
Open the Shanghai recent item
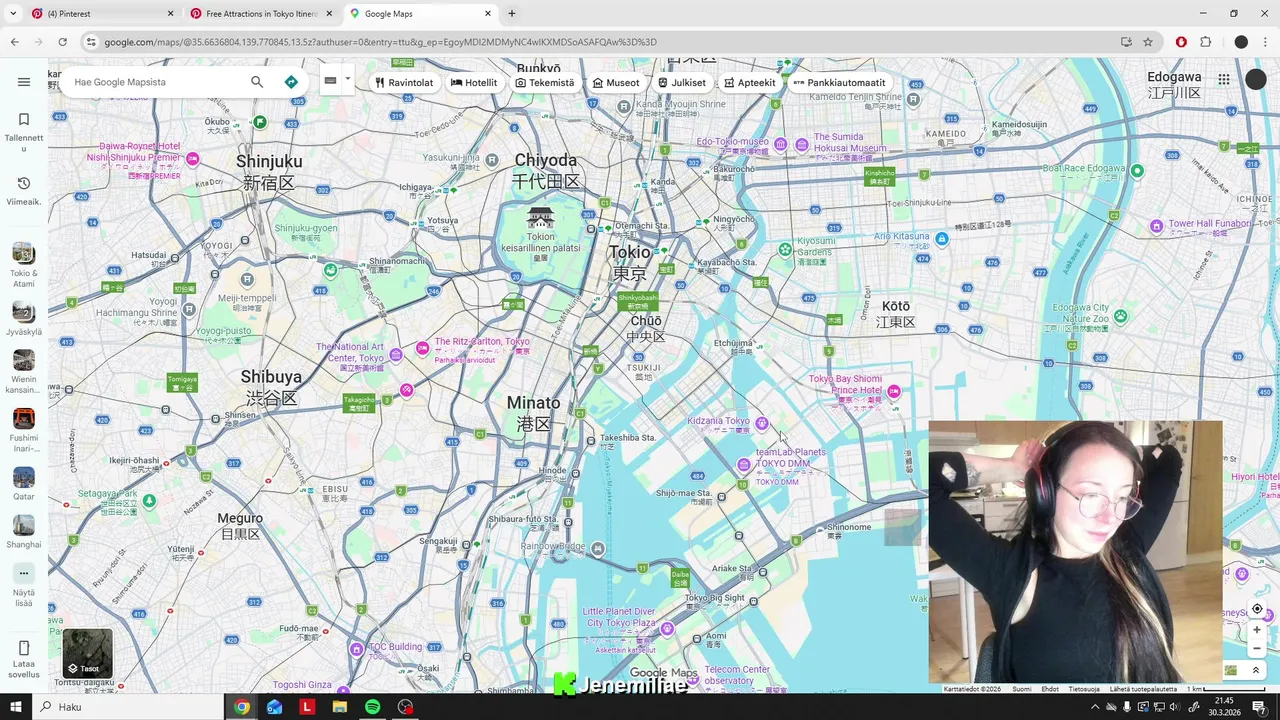pyautogui.click(x=24, y=531)
